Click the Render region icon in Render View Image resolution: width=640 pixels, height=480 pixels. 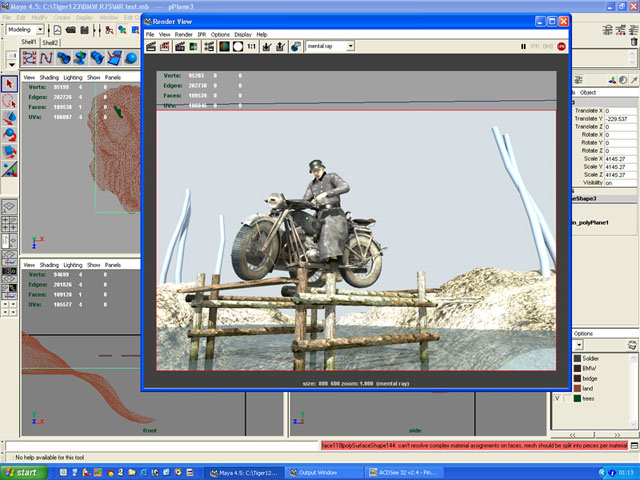coord(164,47)
